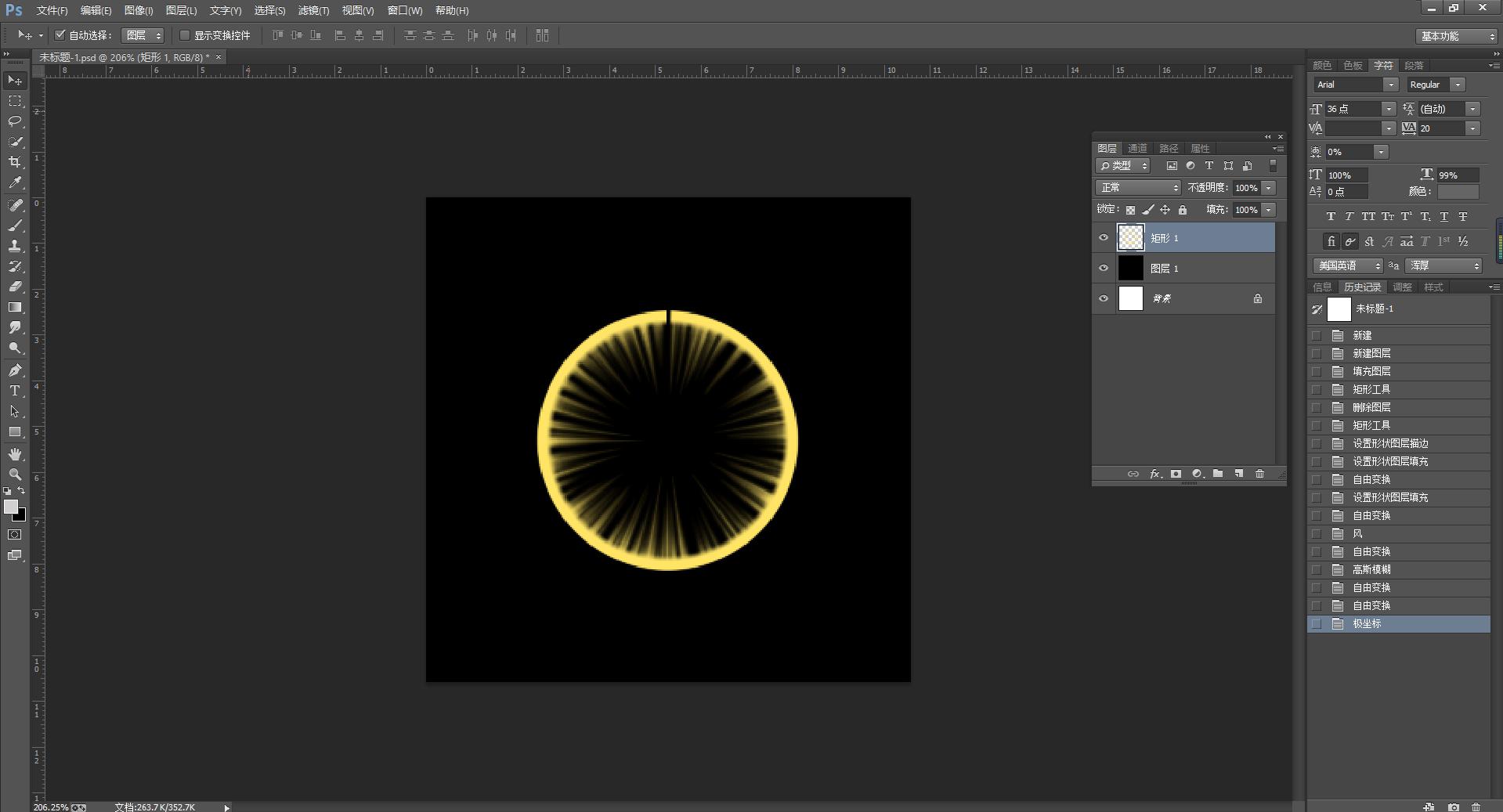Delete layer with Layers panel trash icon

click(1259, 474)
